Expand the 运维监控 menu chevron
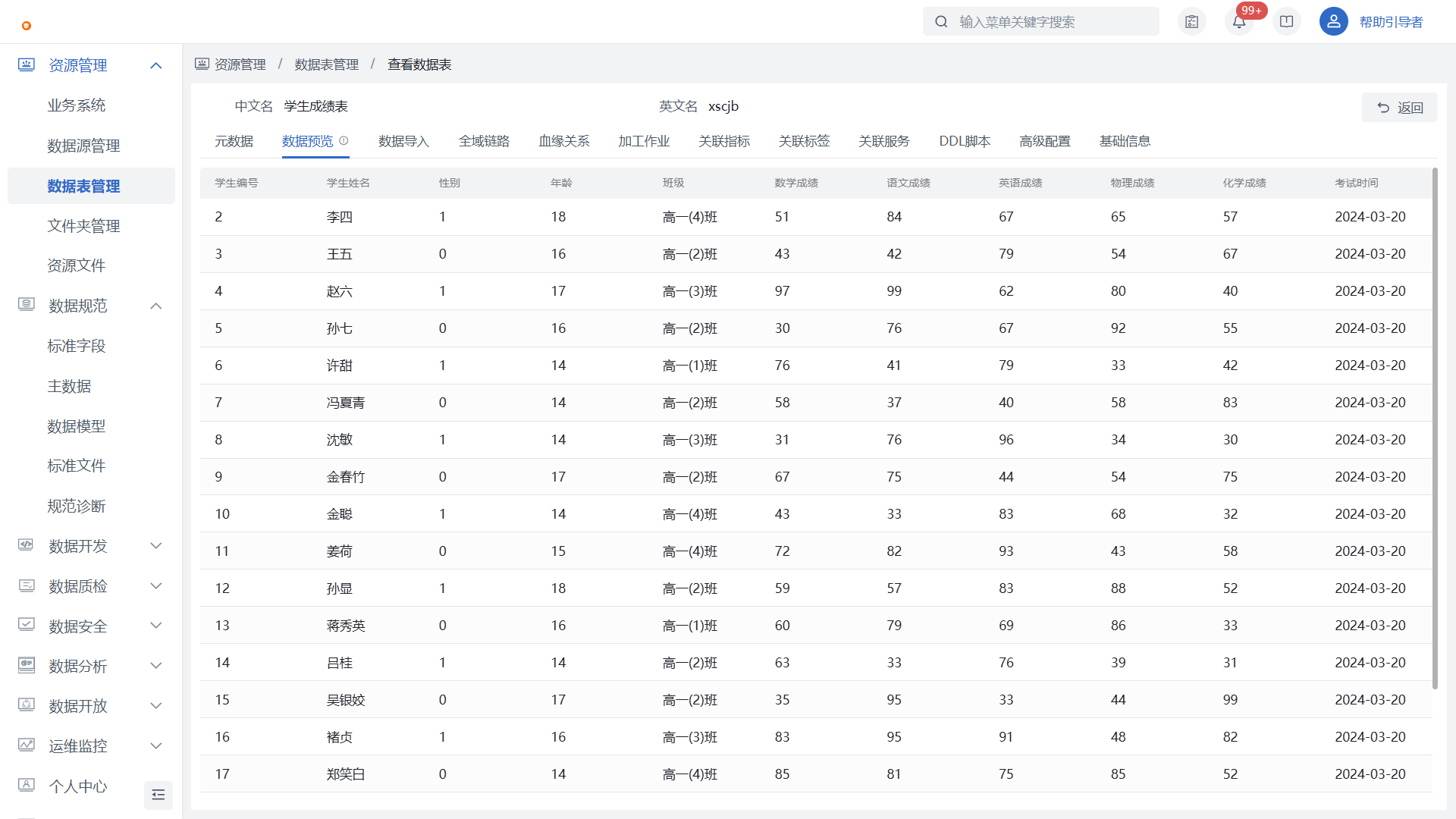The width and height of the screenshot is (1456, 819). [156, 746]
